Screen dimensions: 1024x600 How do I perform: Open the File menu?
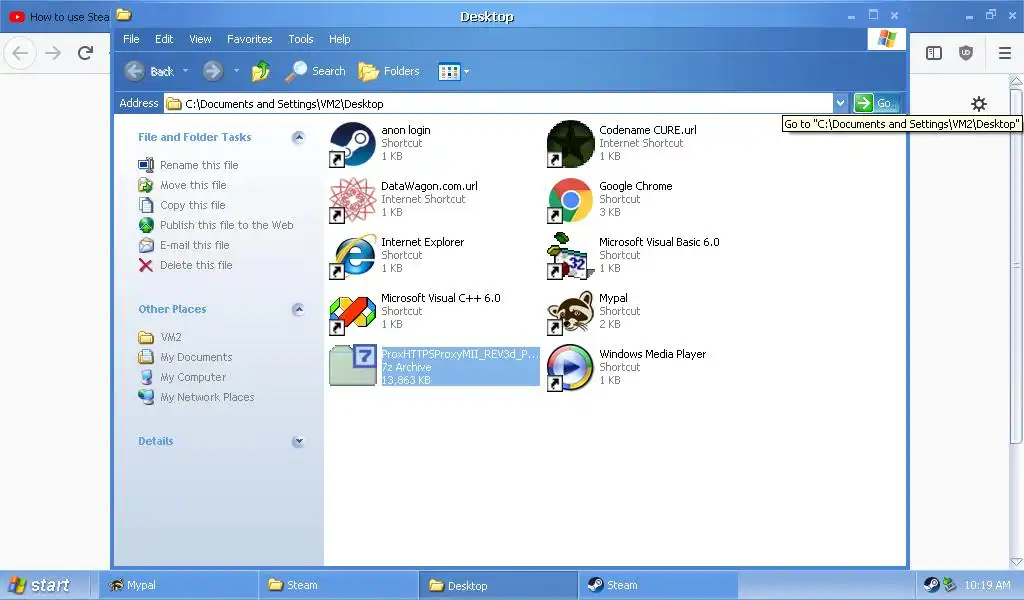tap(131, 39)
